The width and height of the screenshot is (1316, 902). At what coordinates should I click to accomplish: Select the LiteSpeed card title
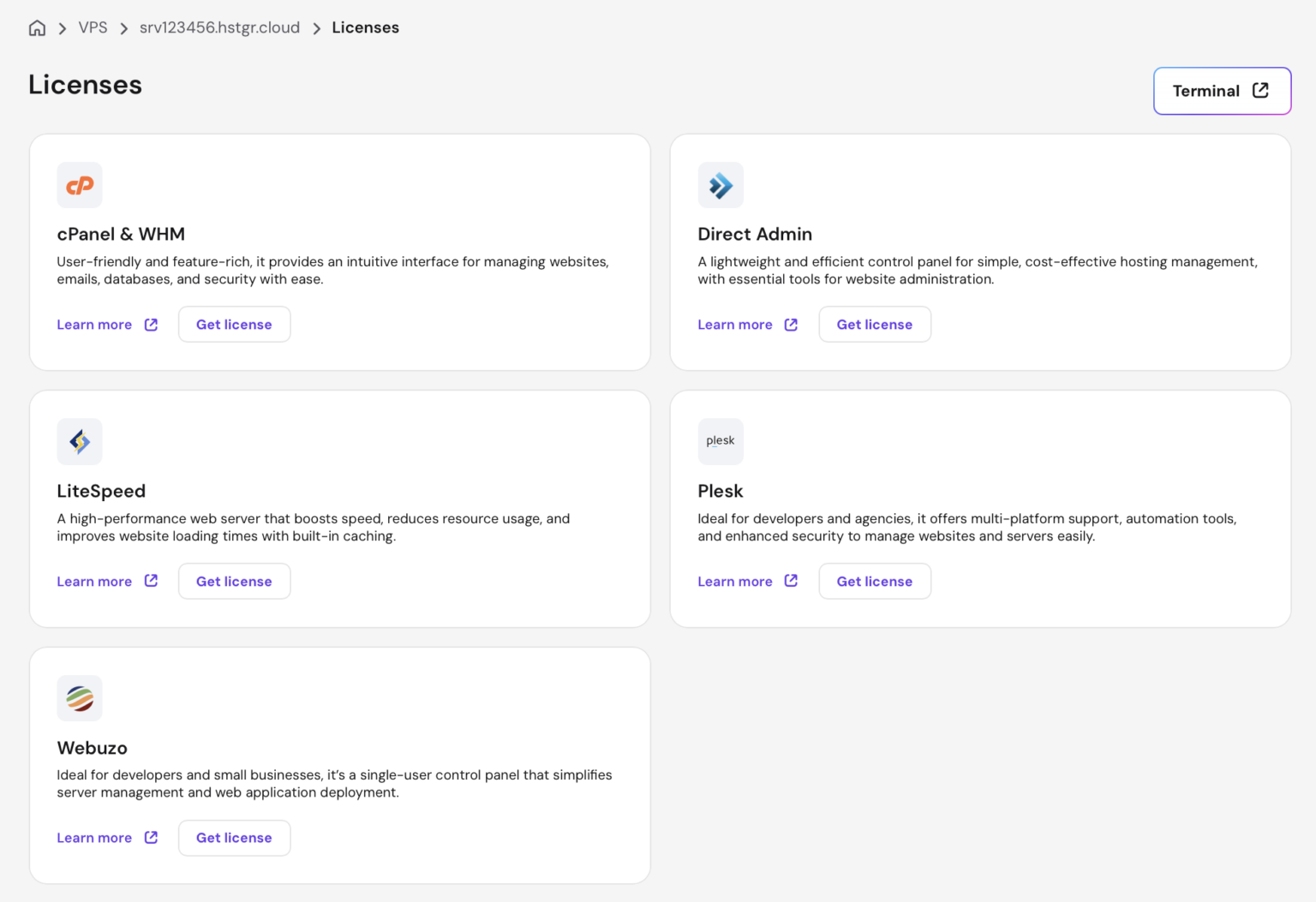click(x=101, y=492)
